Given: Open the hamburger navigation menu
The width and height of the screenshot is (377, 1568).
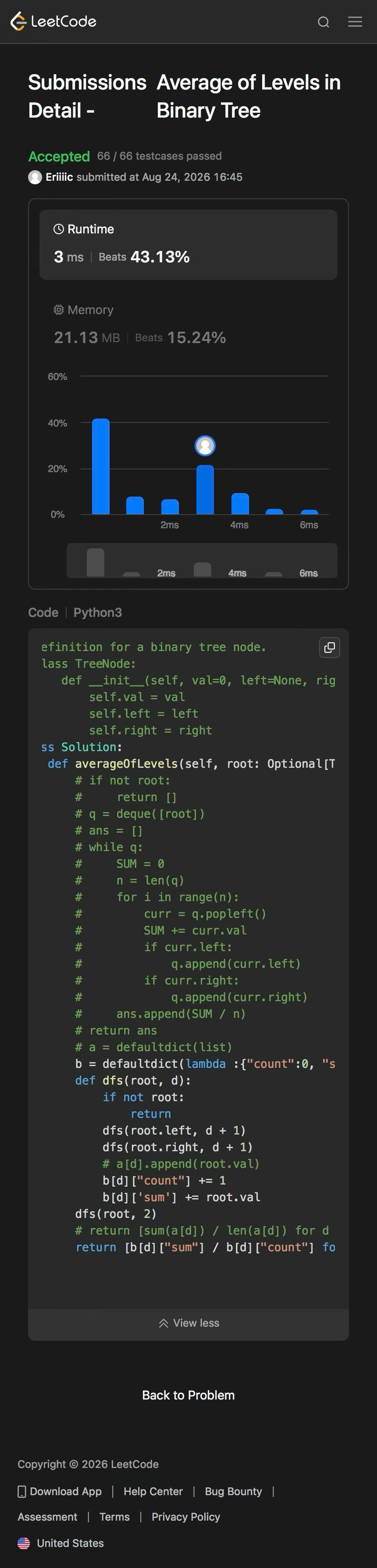Looking at the screenshot, I should point(355,22).
